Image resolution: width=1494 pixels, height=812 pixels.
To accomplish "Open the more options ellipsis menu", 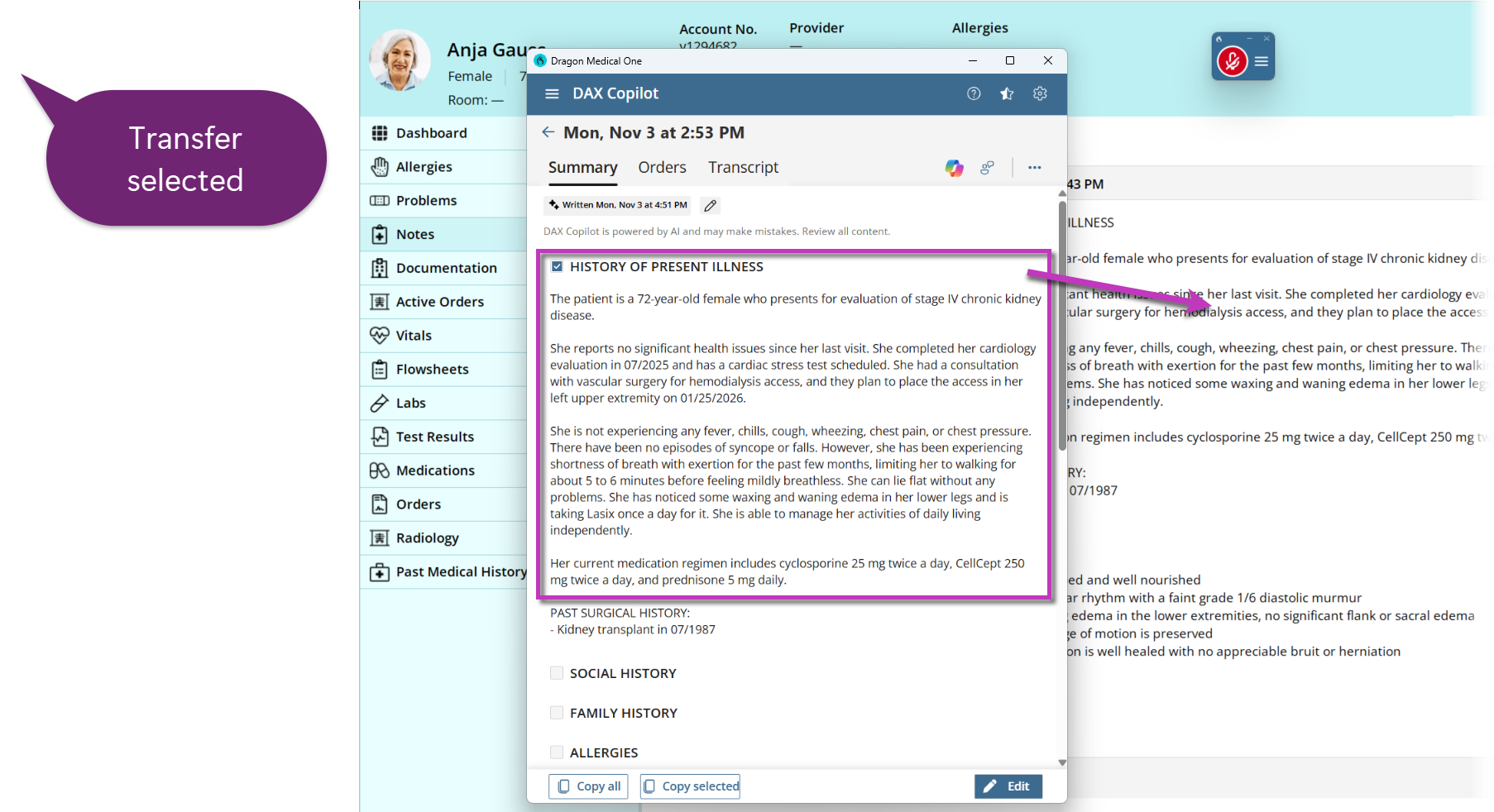I will (1034, 168).
